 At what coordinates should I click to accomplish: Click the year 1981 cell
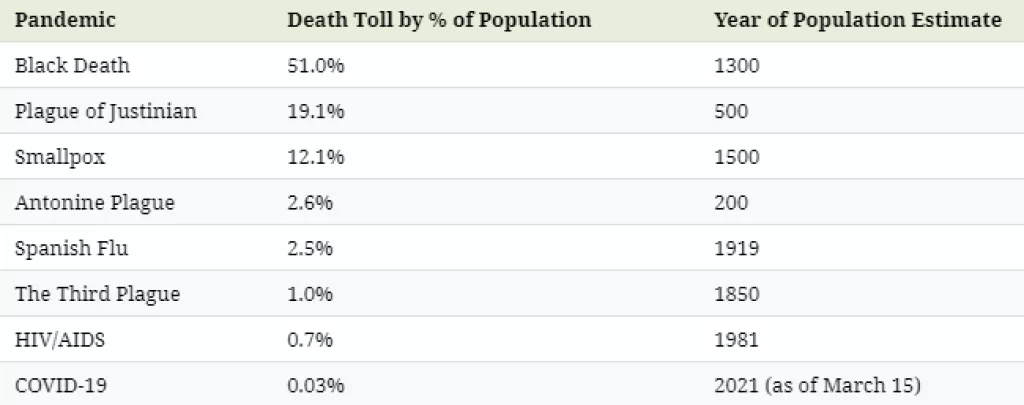click(737, 340)
